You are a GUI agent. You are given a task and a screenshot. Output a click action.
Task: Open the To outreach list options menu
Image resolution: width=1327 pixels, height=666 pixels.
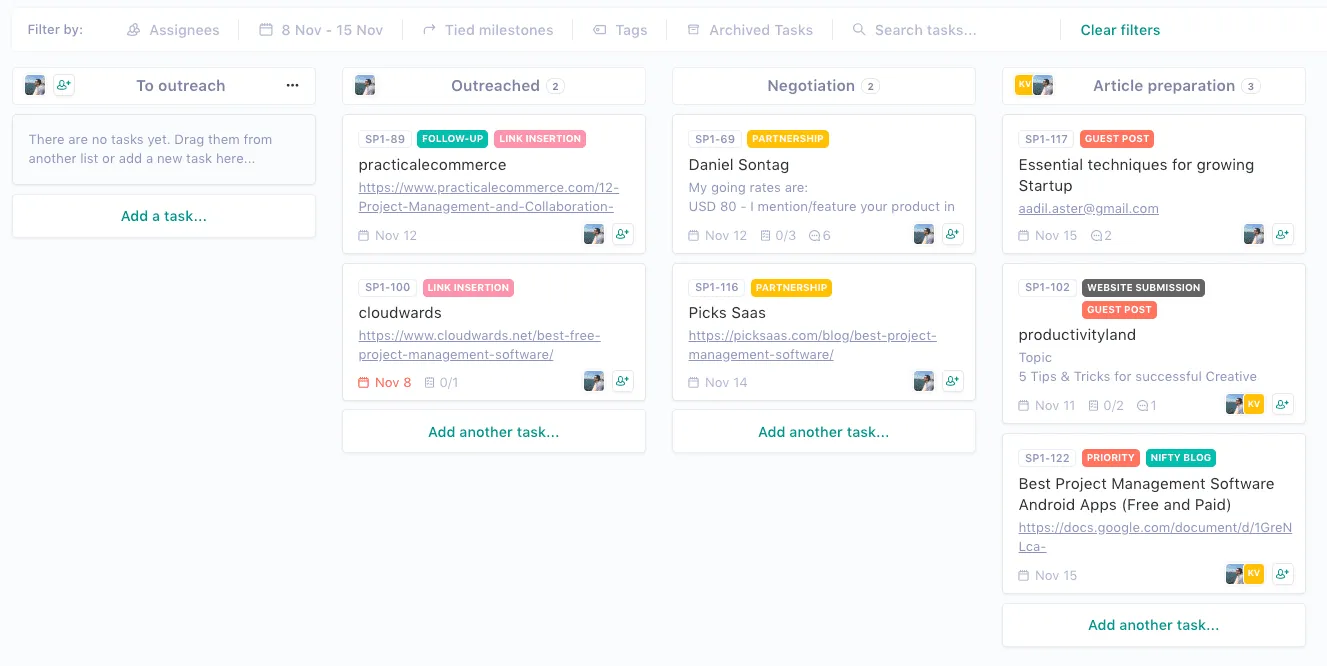(x=292, y=86)
